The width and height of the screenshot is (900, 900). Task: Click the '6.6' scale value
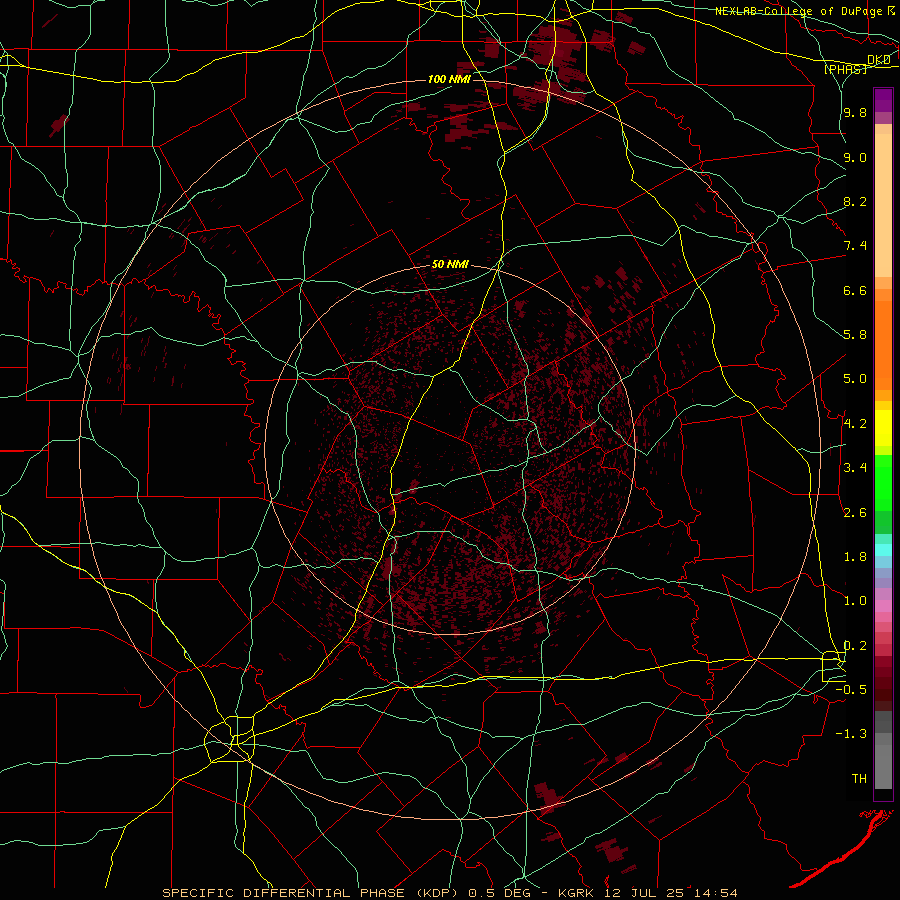point(855,290)
